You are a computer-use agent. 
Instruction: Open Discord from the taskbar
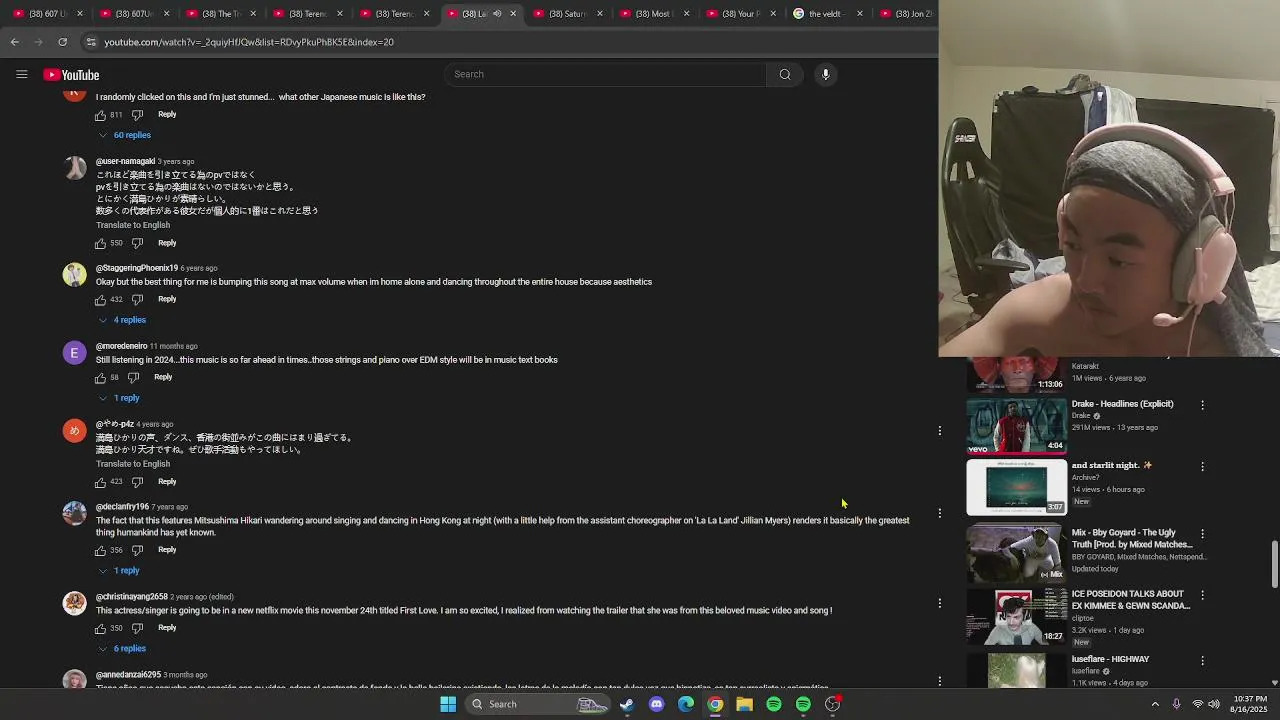[656, 704]
